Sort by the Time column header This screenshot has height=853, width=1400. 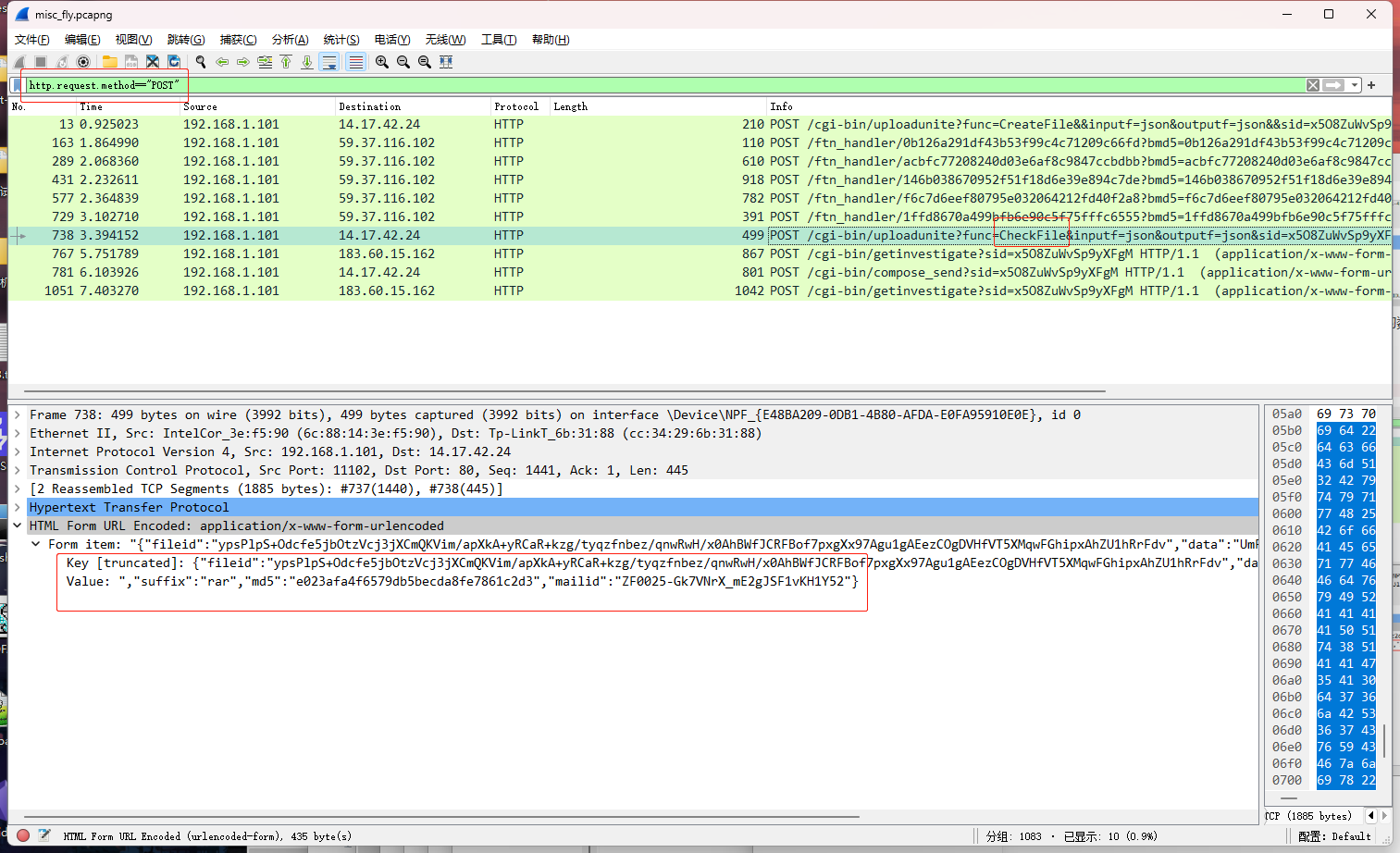(x=127, y=106)
